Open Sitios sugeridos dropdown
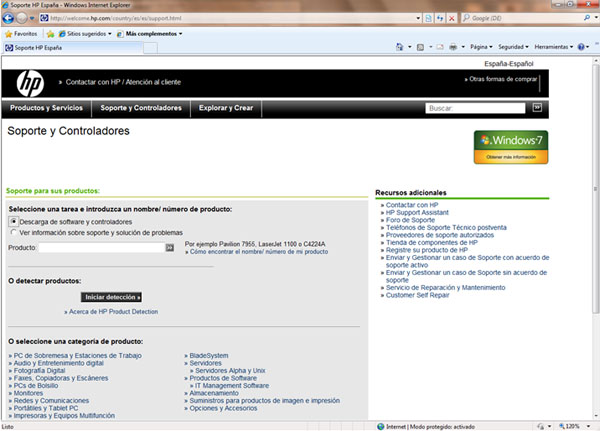Viewport: 600px width, 431px height. point(85,34)
